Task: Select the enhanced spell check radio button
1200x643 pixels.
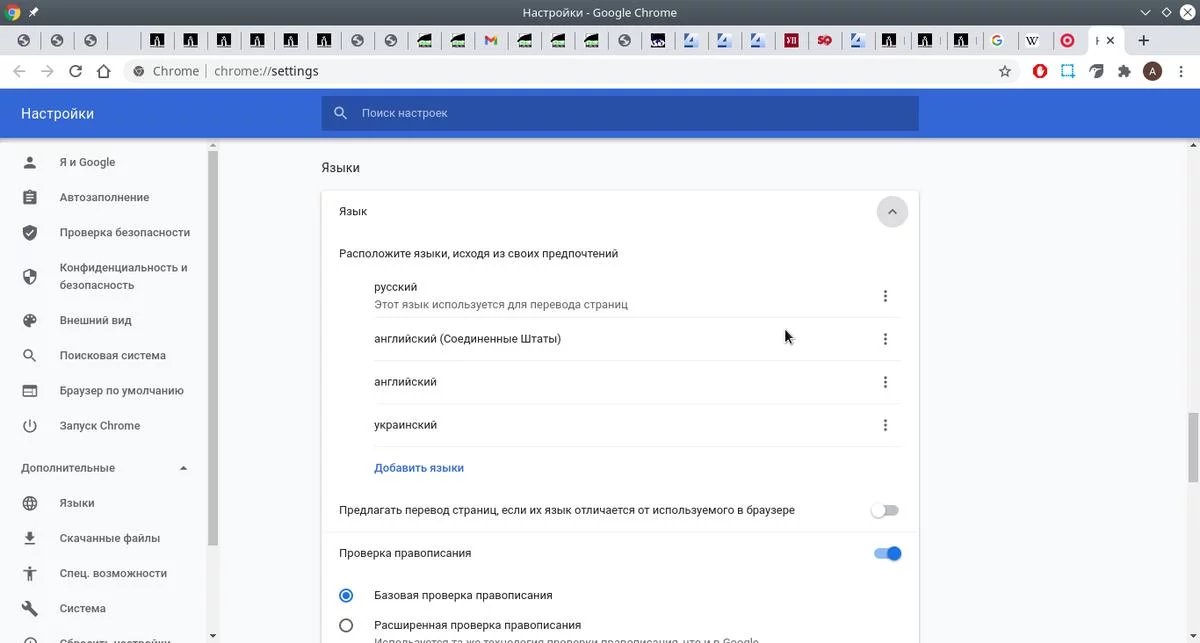Action: pos(346,625)
